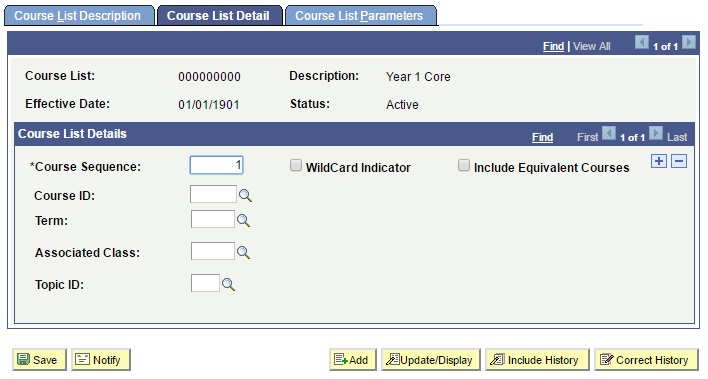Go to previous row in Course List Details
708x379 pixels.
pos(609,134)
